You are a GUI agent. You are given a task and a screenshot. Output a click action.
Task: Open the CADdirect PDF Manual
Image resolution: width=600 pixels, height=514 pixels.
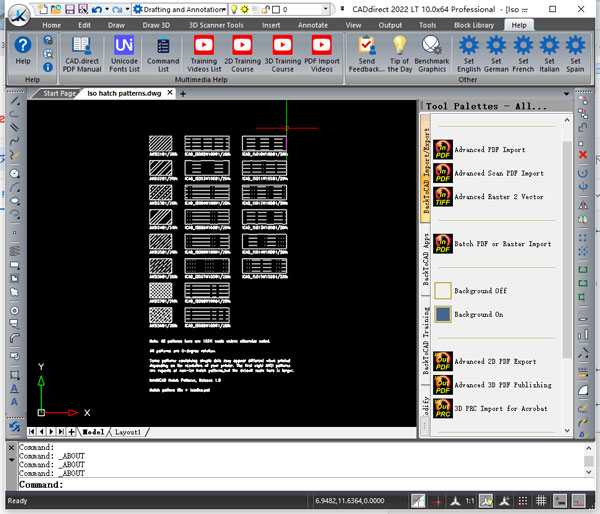[83, 54]
